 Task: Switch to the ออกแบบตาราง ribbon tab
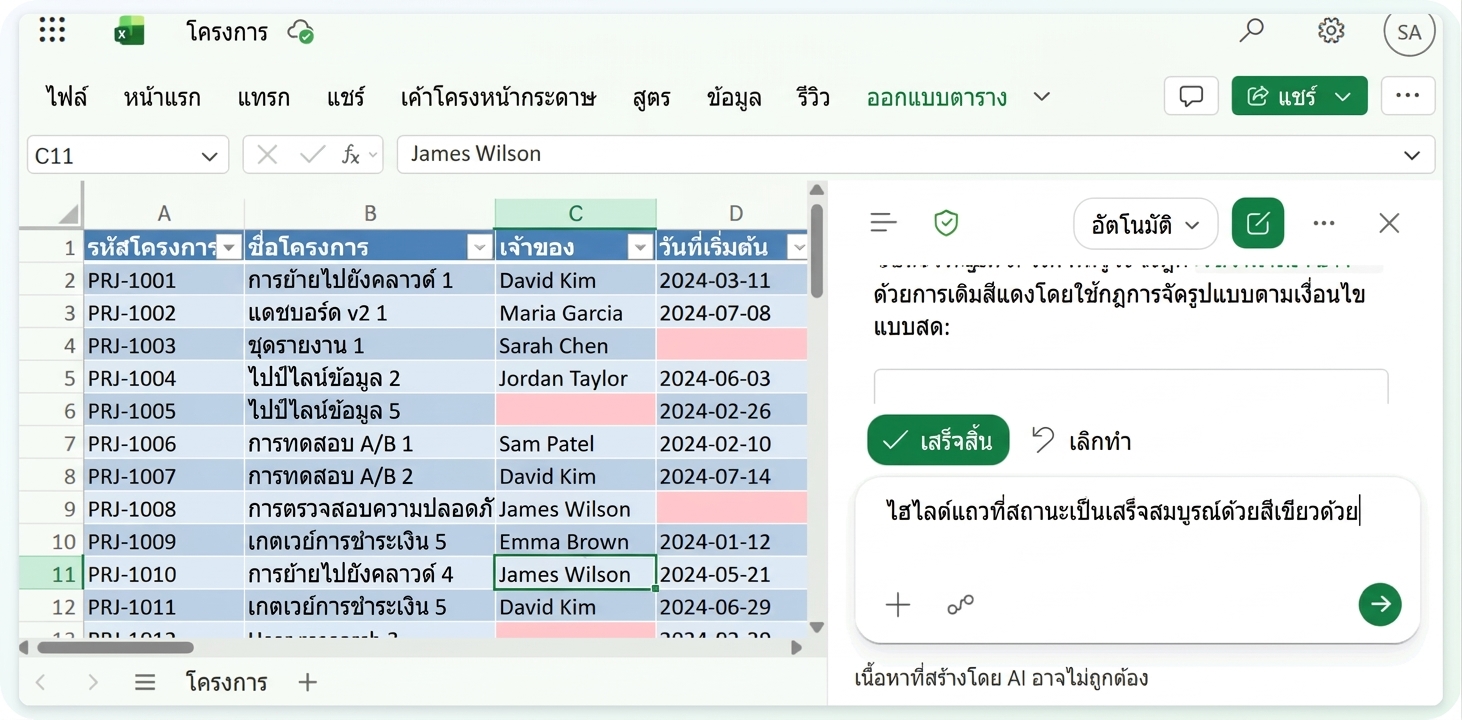pos(937,97)
